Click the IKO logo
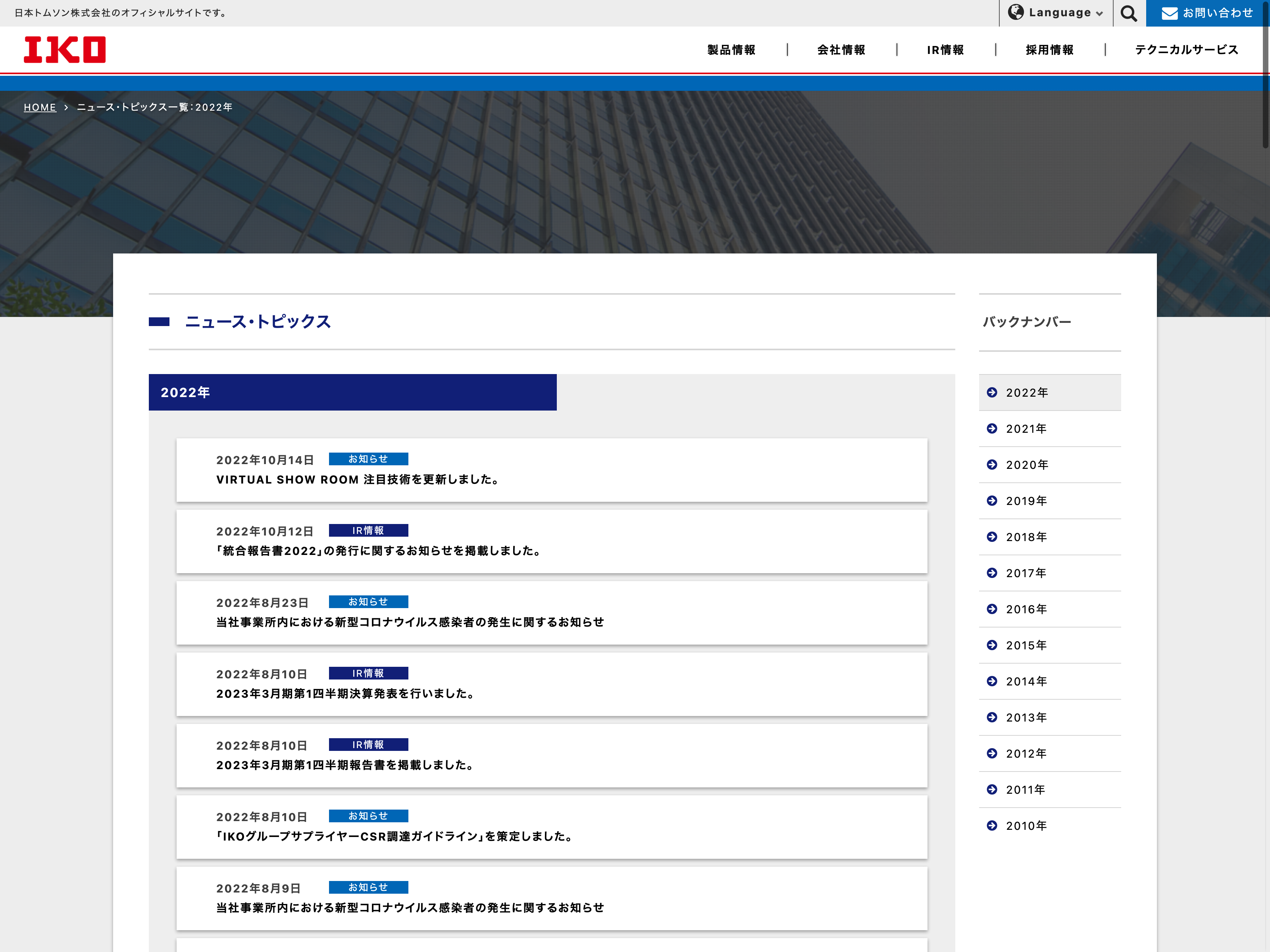Screen dimensions: 1270x952 tap(64, 49)
